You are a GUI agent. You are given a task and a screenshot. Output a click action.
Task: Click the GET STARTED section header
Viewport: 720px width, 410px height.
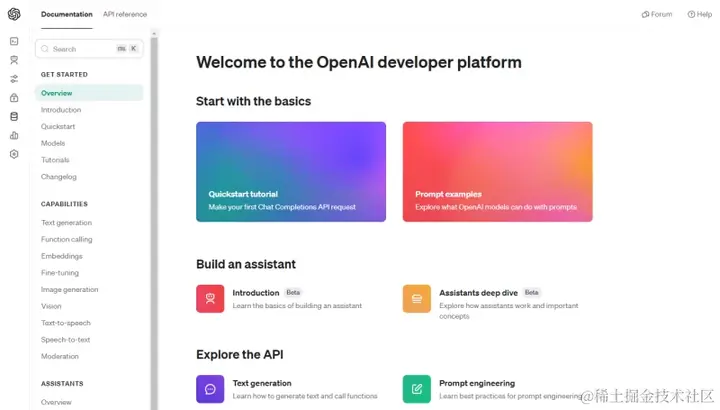click(64, 74)
